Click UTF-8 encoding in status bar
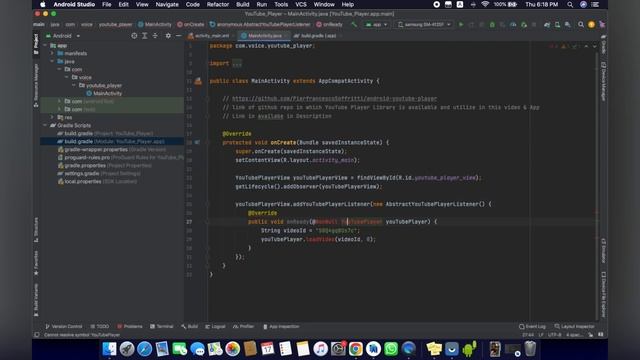640x360 pixels. point(555,335)
